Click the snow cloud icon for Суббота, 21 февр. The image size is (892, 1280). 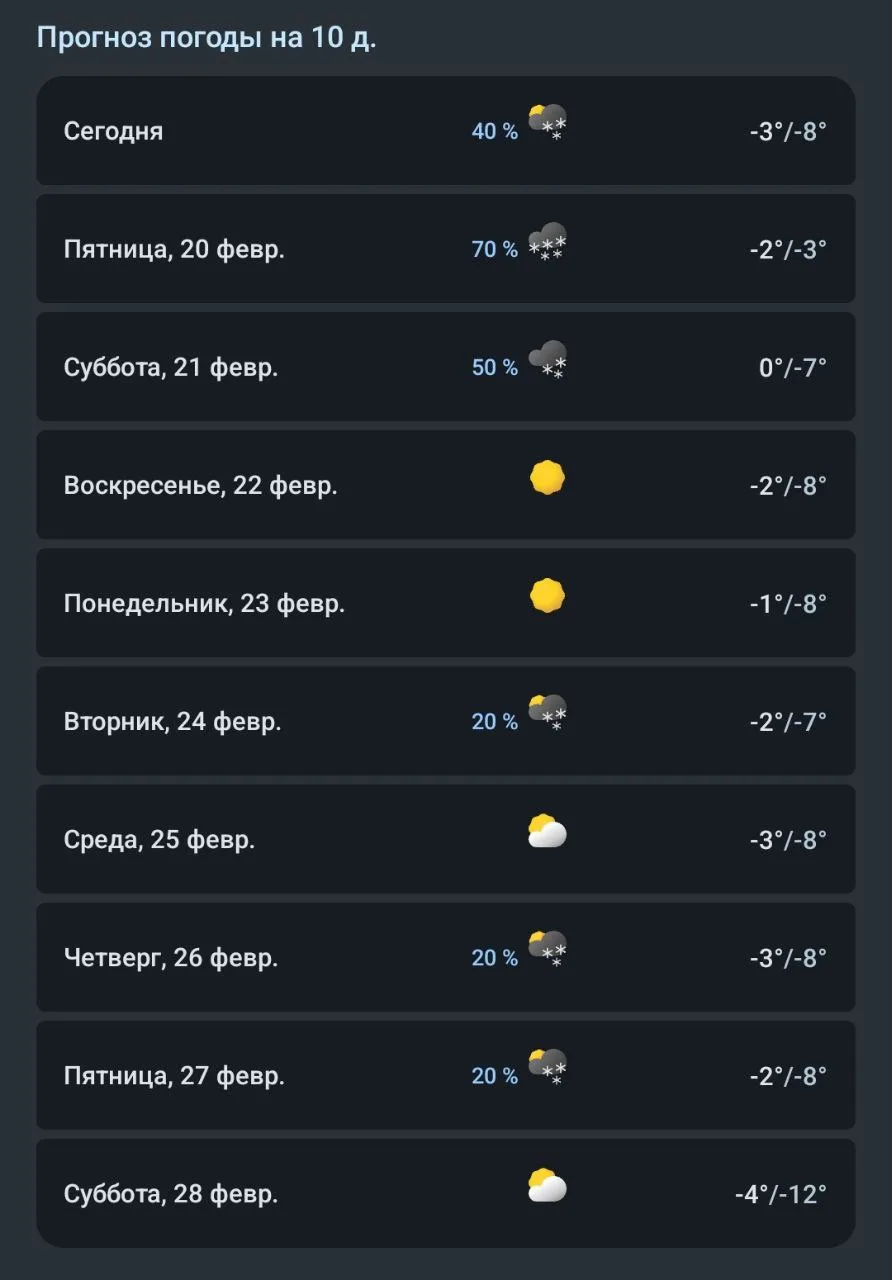point(547,359)
